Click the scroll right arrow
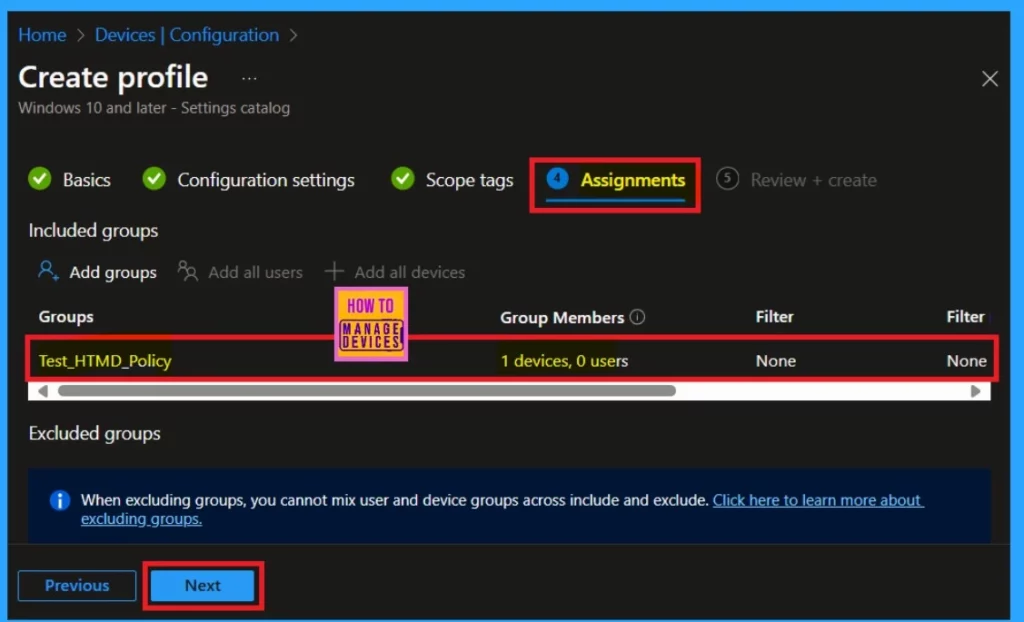The image size is (1024, 622). click(976, 391)
